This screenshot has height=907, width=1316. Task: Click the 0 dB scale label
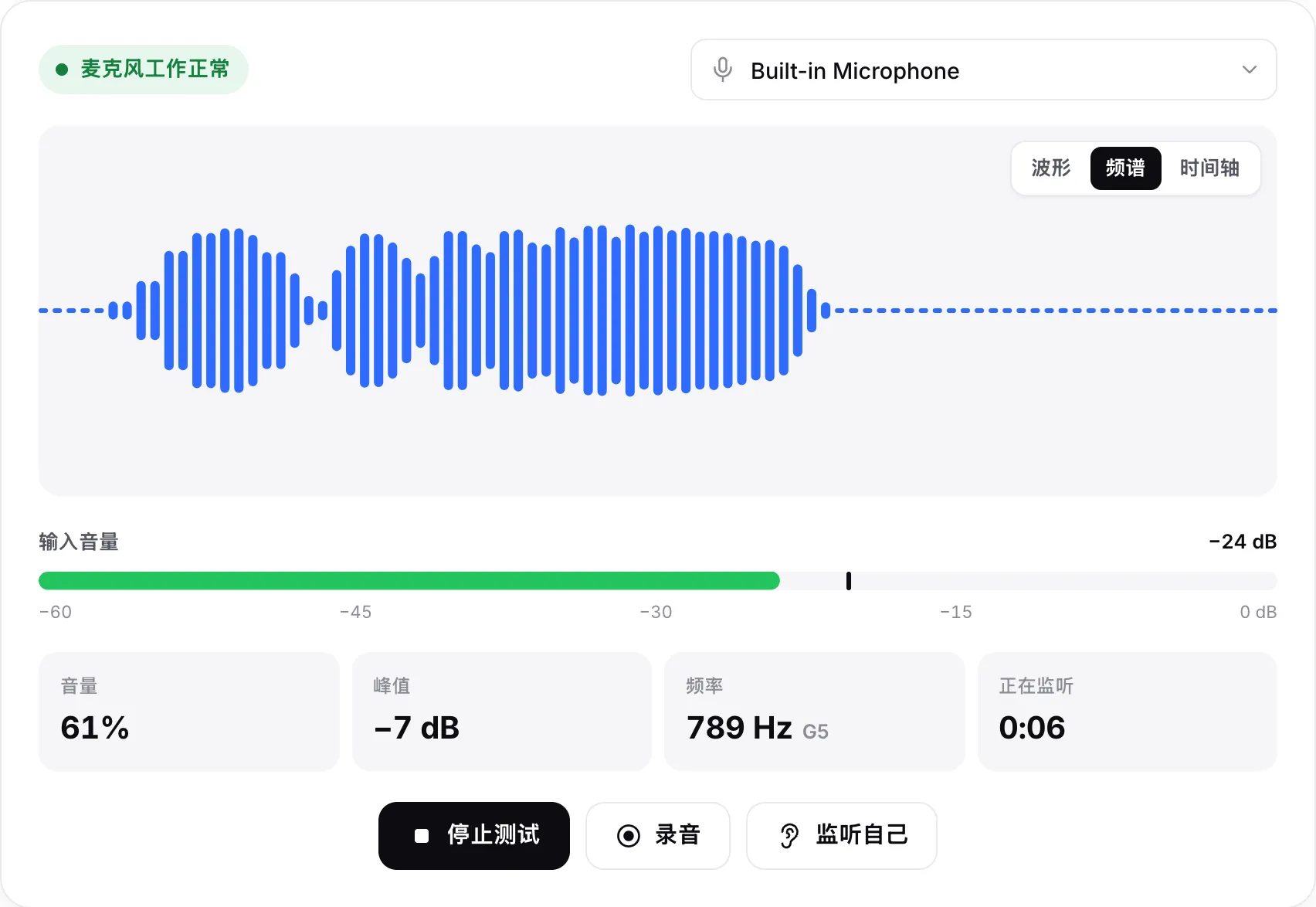pyautogui.click(x=1258, y=612)
